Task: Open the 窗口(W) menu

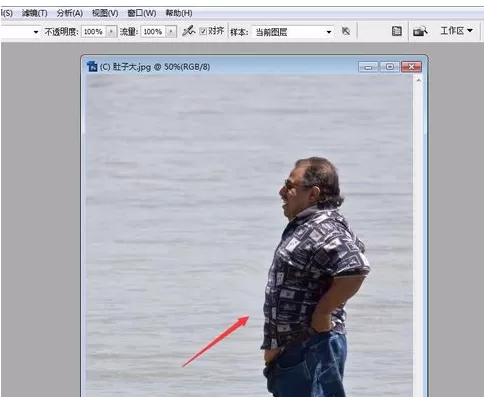Action: pyautogui.click(x=142, y=13)
